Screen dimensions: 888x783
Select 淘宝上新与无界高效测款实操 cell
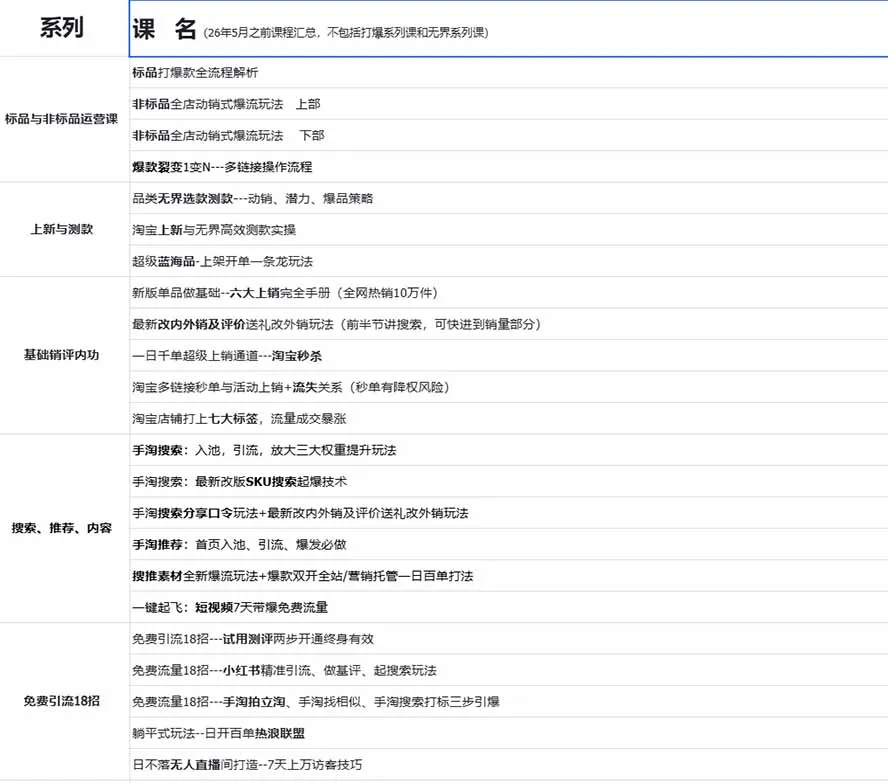509,230
